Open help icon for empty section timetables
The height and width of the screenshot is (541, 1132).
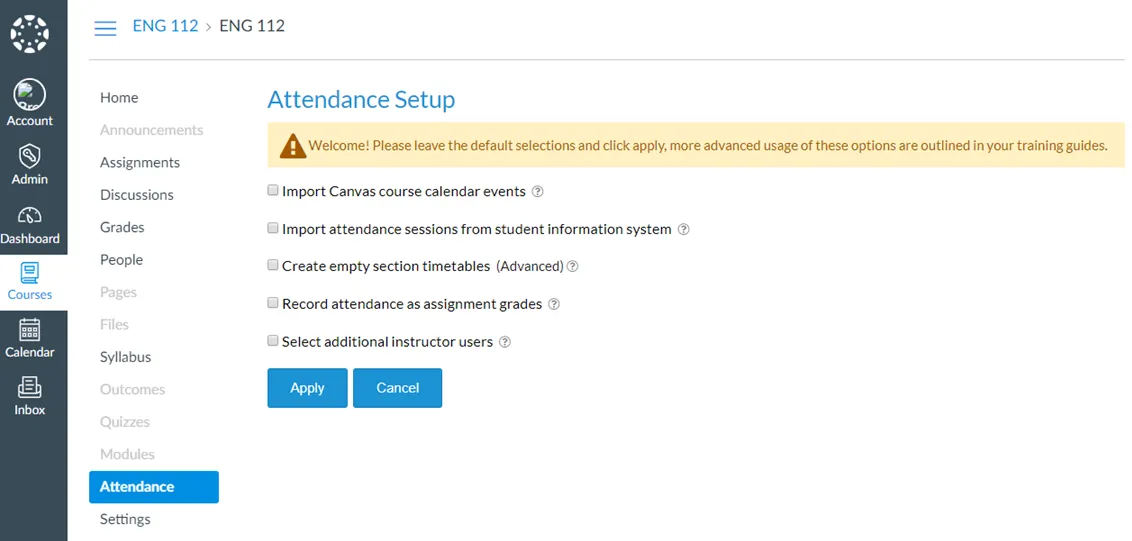tap(572, 267)
